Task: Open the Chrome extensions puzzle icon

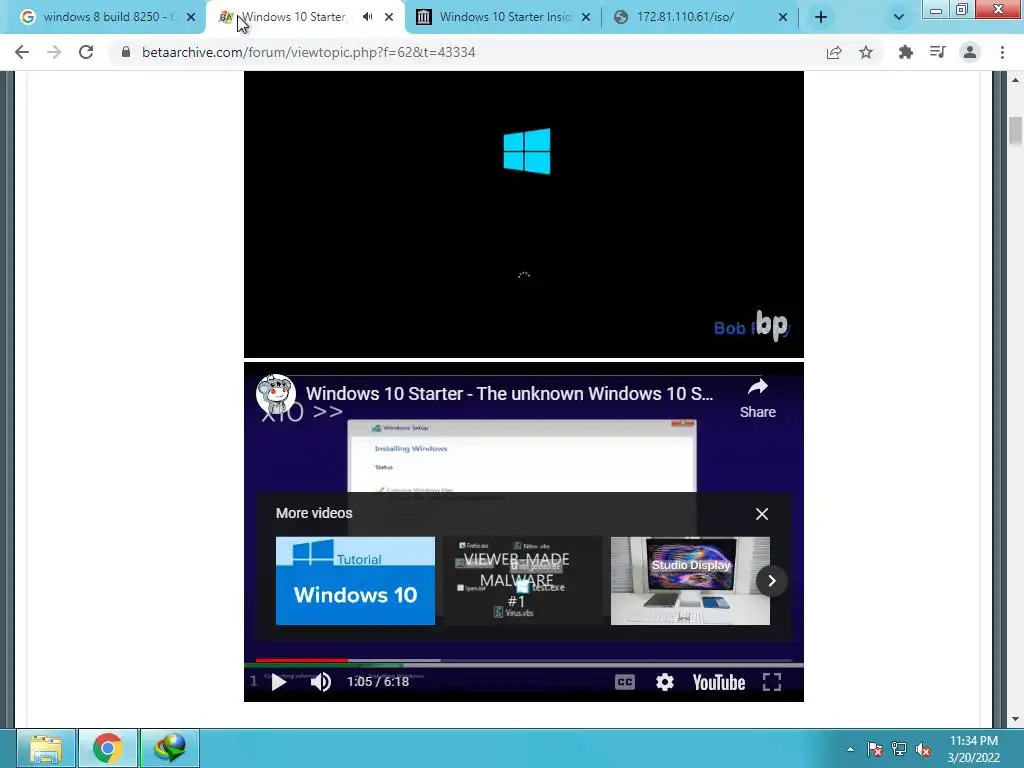Action: click(905, 52)
